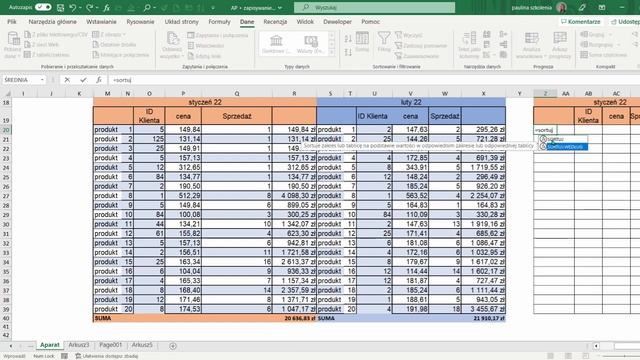Switch to Recenzja tab
This screenshot has height=360, width=640.
point(275,22)
